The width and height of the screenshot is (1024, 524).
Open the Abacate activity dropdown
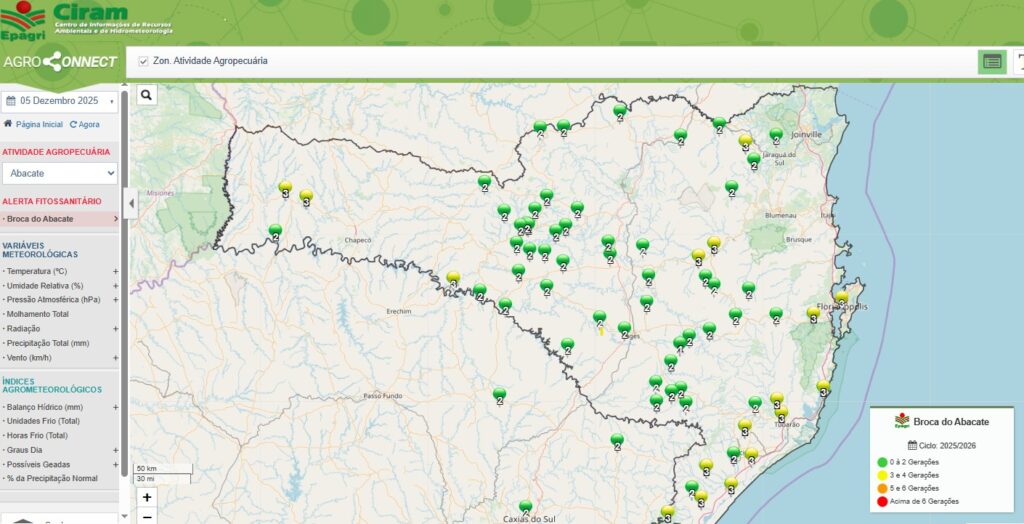[59, 173]
